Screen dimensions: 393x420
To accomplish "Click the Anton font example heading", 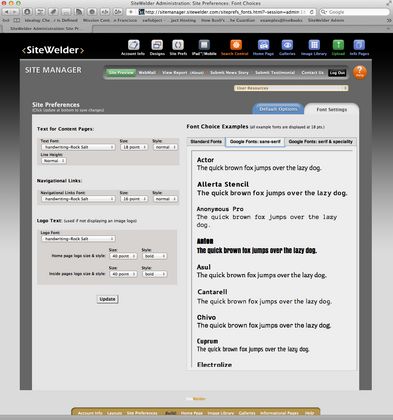I will click(x=205, y=241).
